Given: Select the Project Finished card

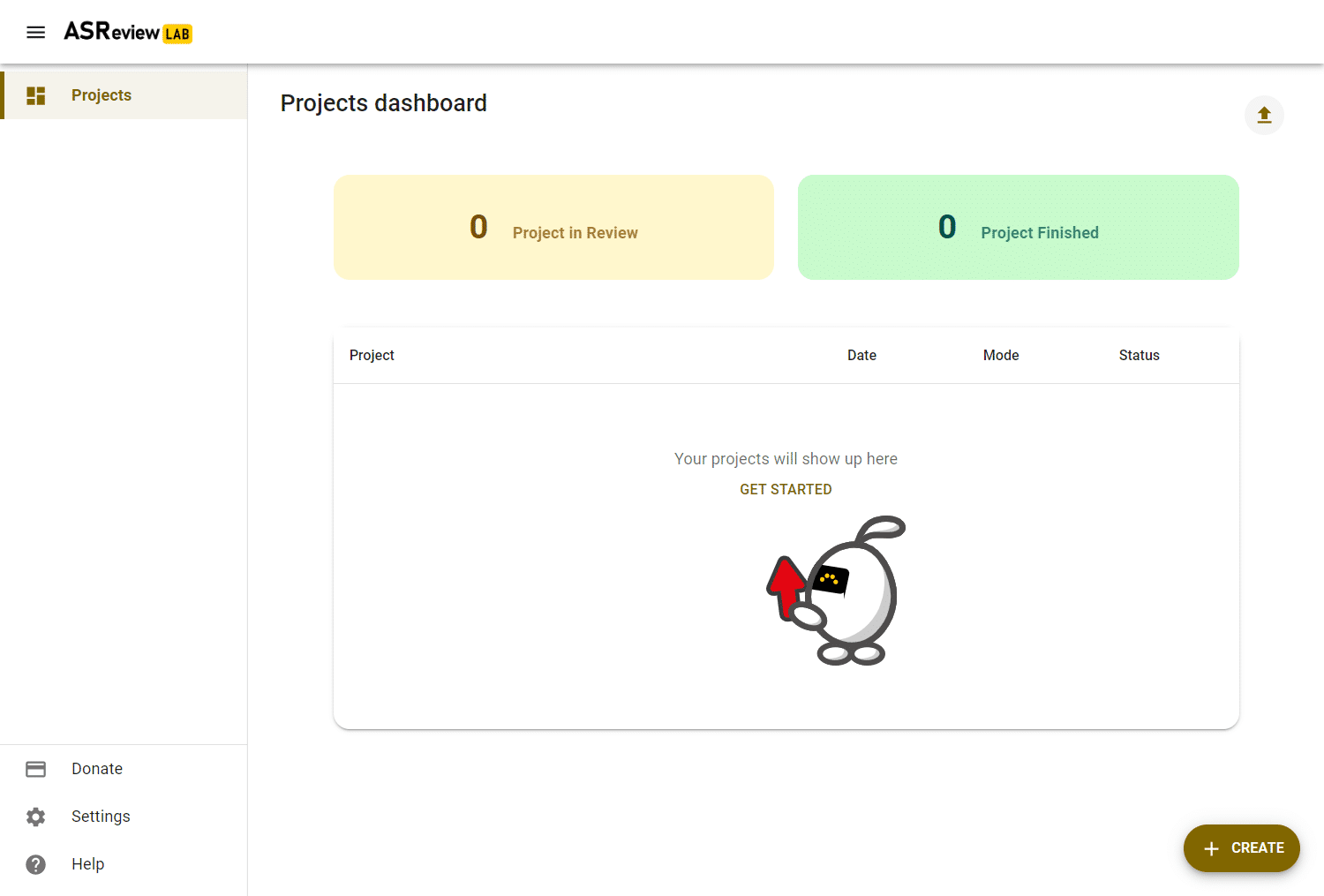Looking at the screenshot, I should (x=1018, y=228).
